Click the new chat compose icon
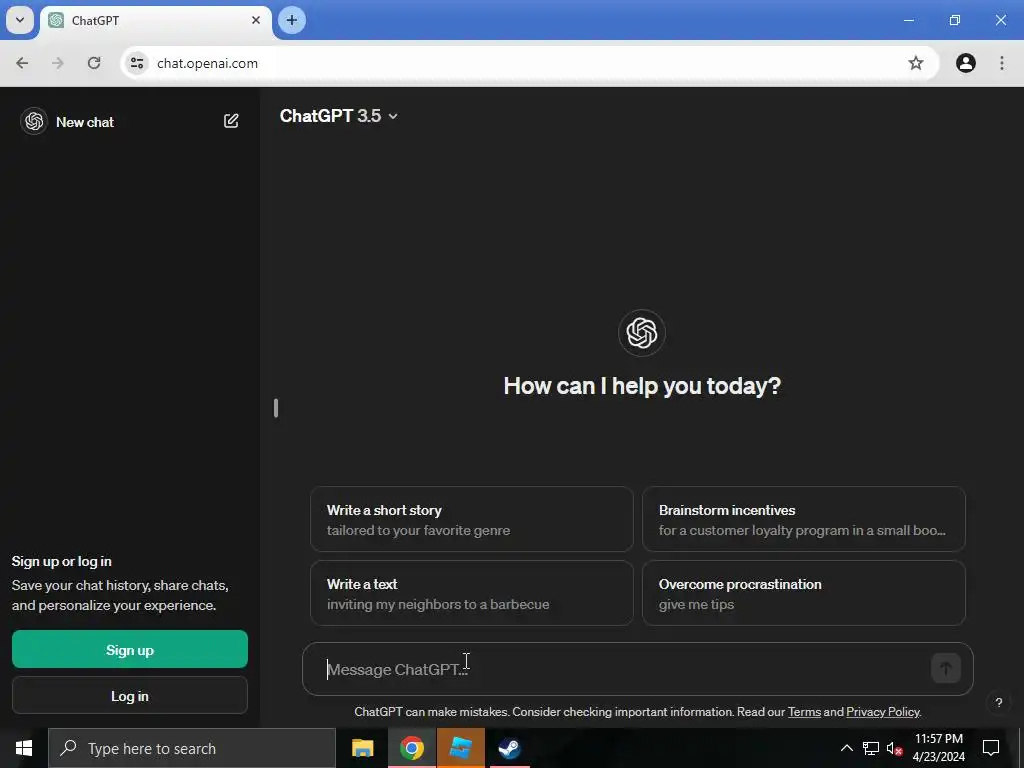The width and height of the screenshot is (1024, 768). (231, 121)
